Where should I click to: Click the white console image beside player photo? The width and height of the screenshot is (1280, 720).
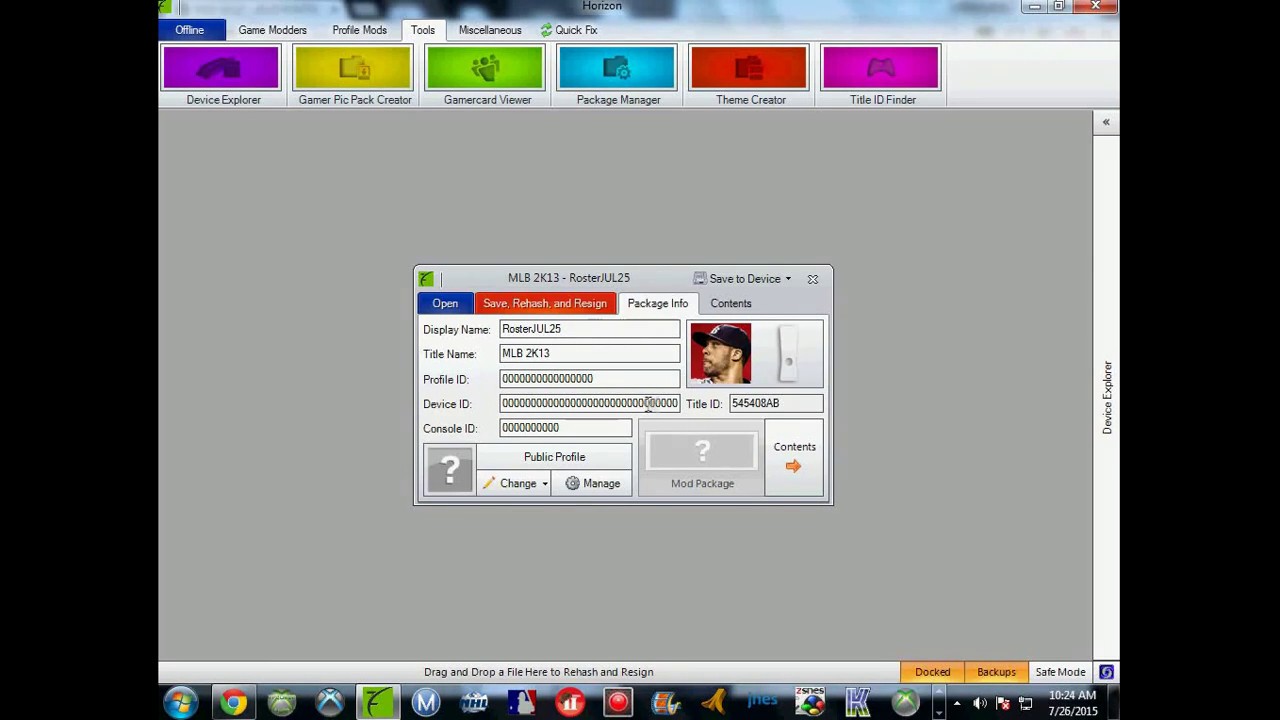(788, 353)
